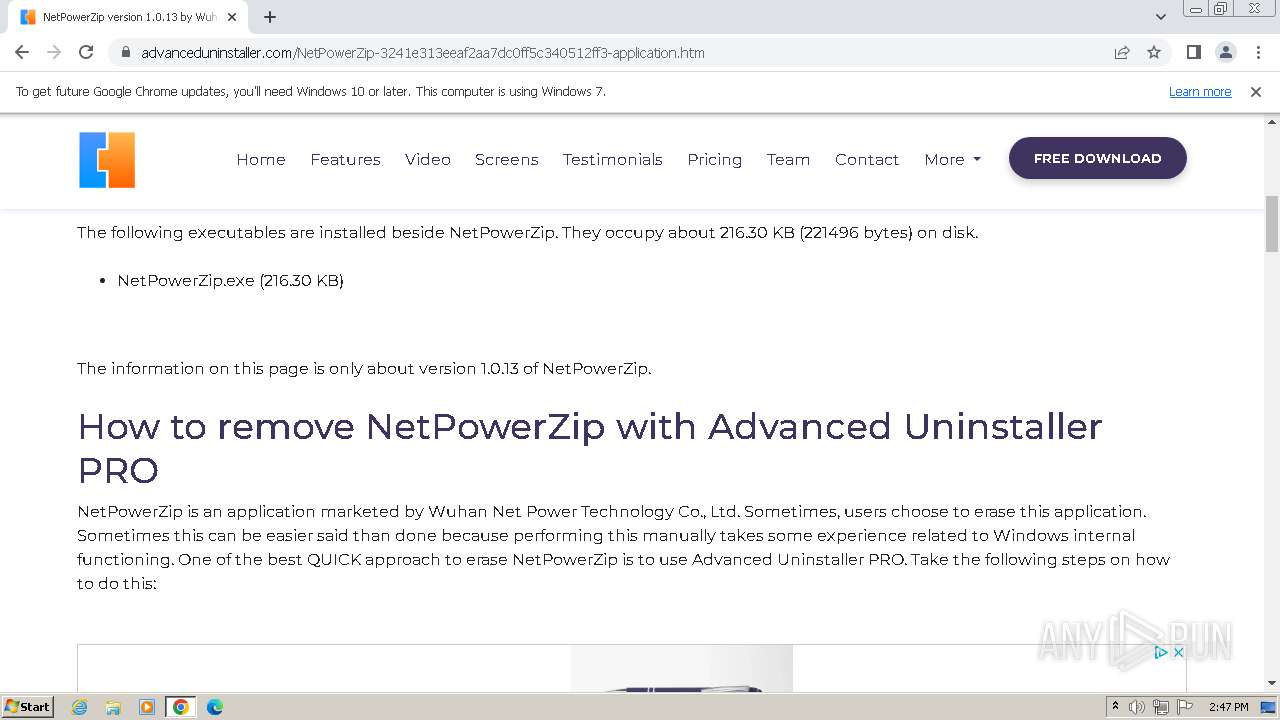Open the volume control in the tray
Screen dimensions: 1280x720
(1137, 707)
